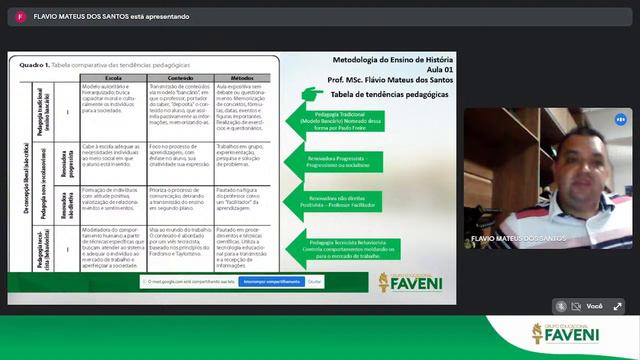
Task: Click 'Aula 01' text on slide
Action: [440, 70]
